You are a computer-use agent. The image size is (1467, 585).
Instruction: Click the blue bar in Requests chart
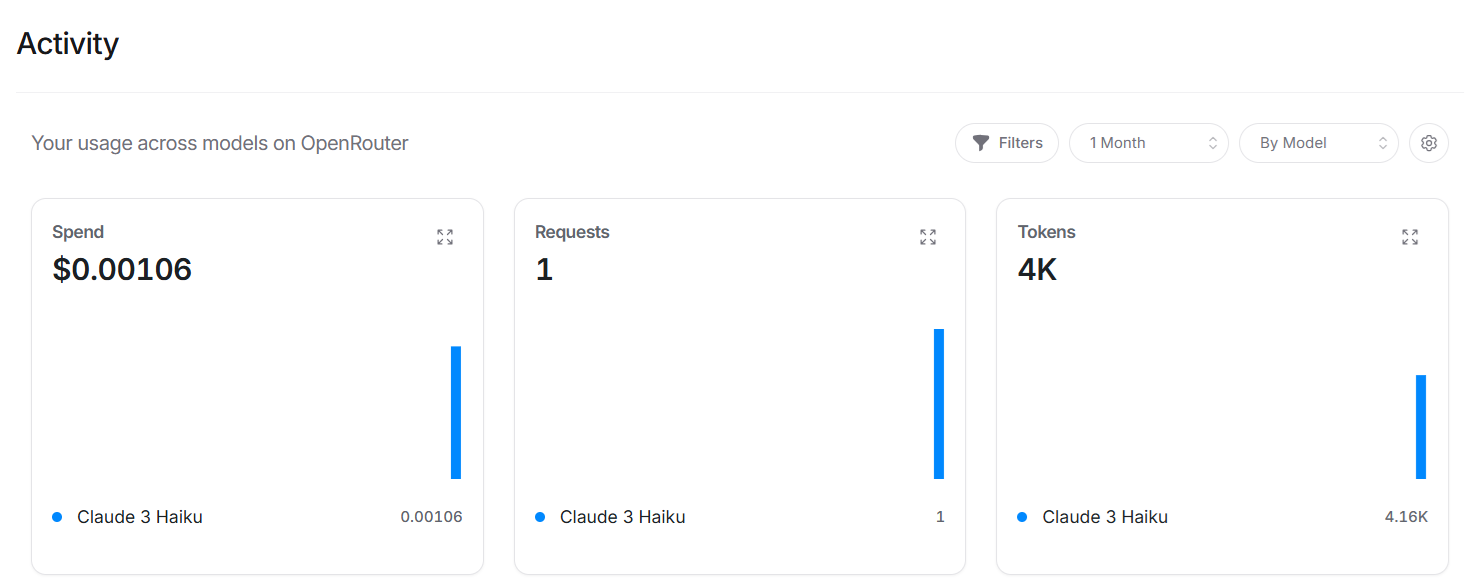(939, 404)
